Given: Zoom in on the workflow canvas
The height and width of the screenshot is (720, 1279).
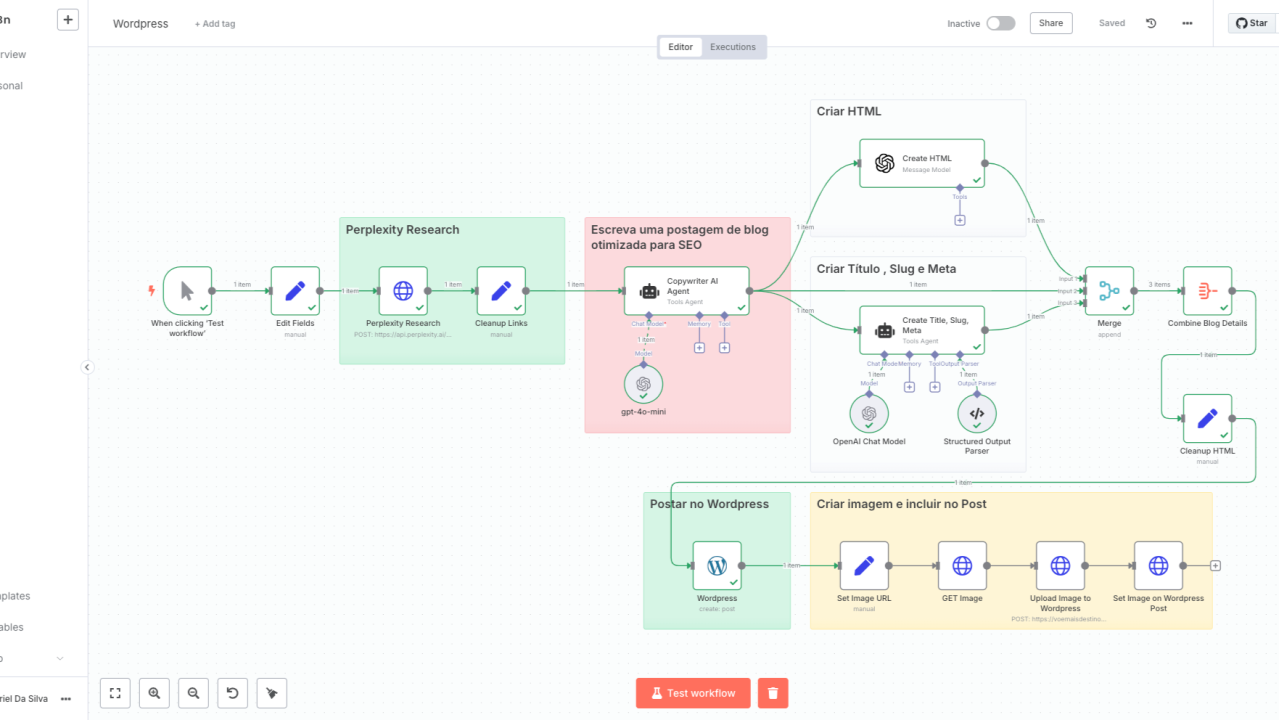Looking at the screenshot, I should 154,693.
